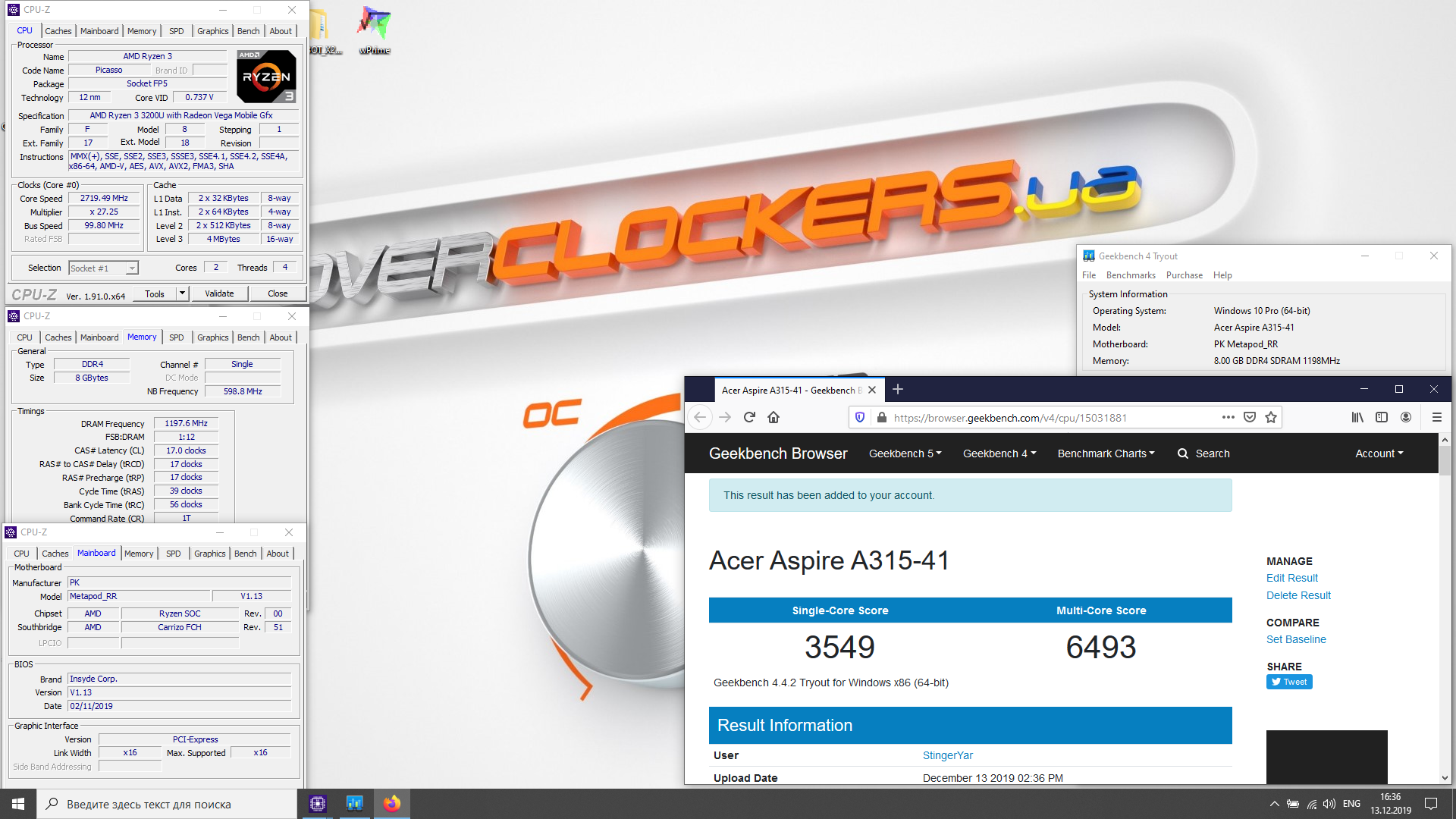Open volume control in system tray

tap(1329, 804)
